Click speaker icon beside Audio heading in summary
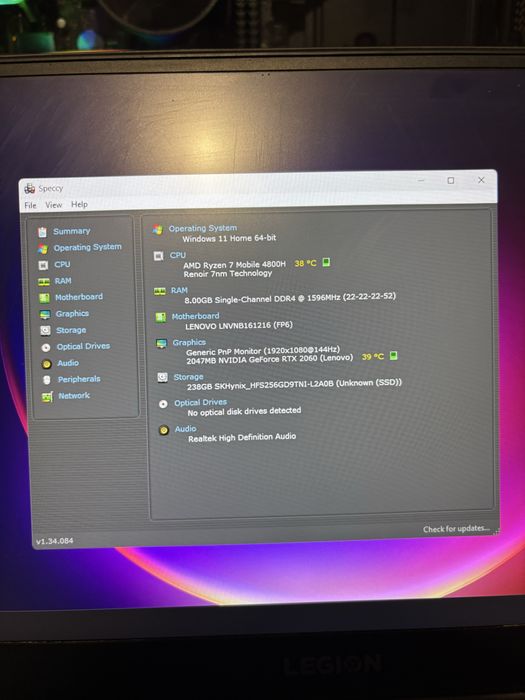Image resolution: width=525 pixels, height=700 pixels. coord(164,430)
